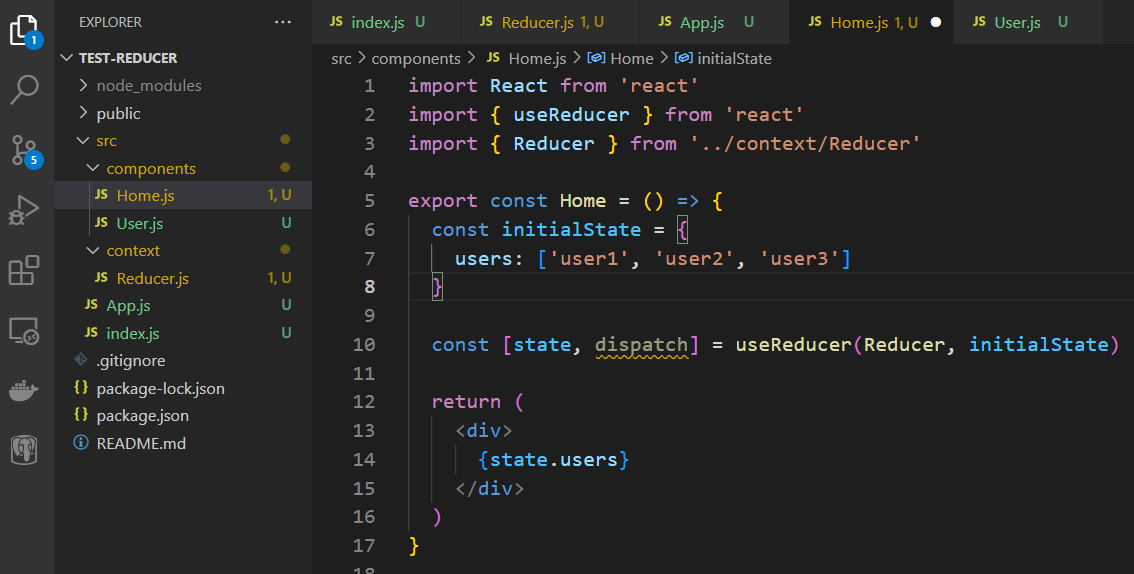Switch to the User.js tab
This screenshot has width=1134, height=574.
(1028, 22)
